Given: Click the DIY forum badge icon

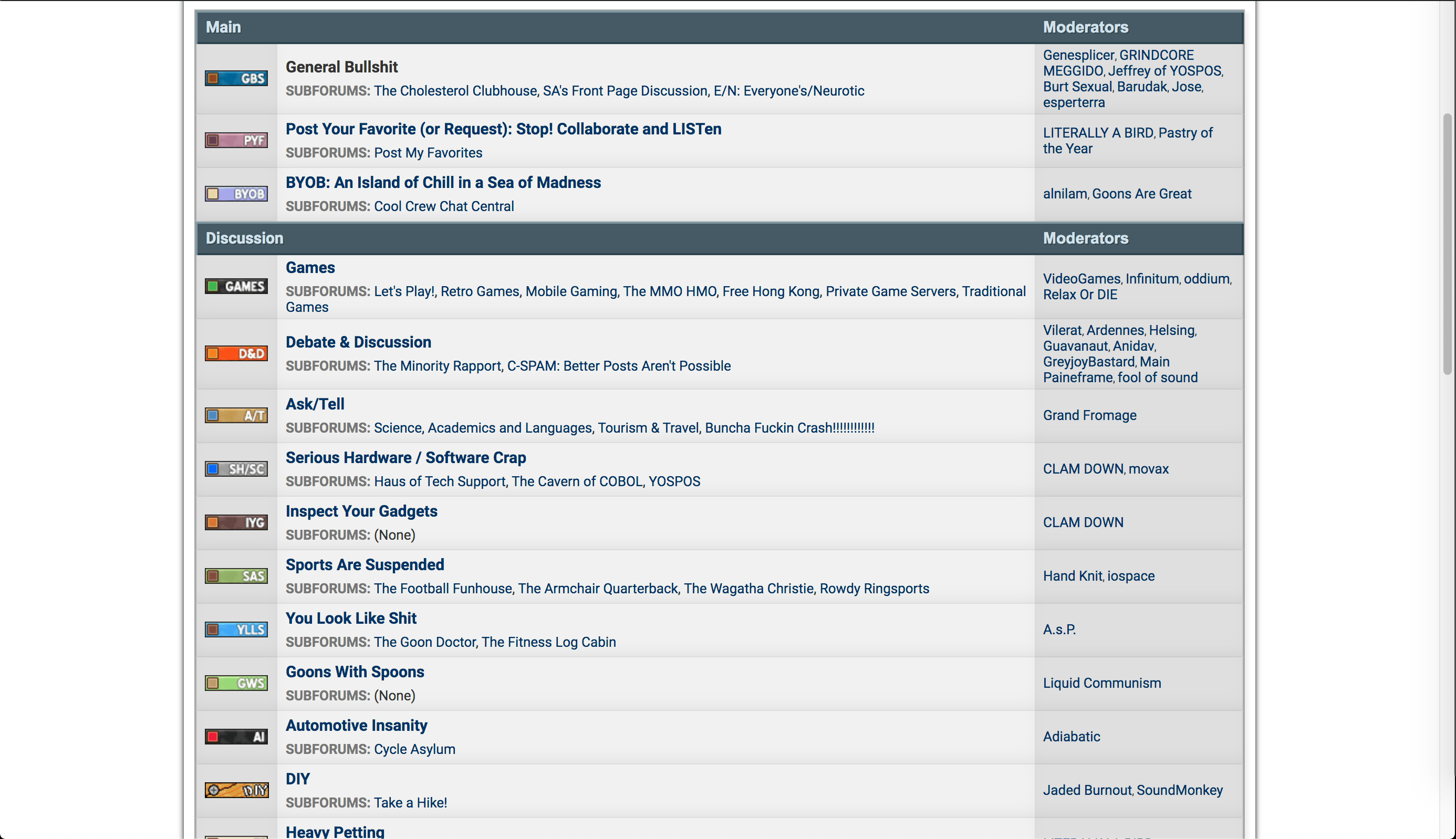Looking at the screenshot, I should 236,790.
